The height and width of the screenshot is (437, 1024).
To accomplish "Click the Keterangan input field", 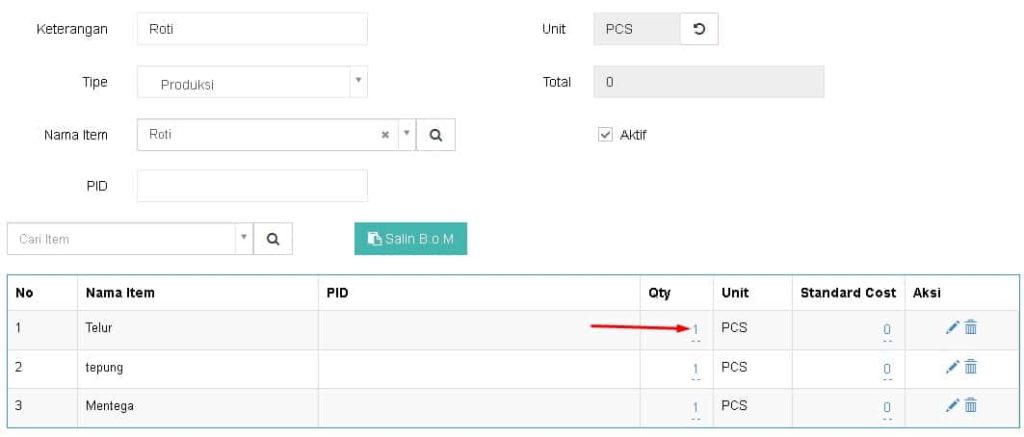I will [x=252, y=29].
